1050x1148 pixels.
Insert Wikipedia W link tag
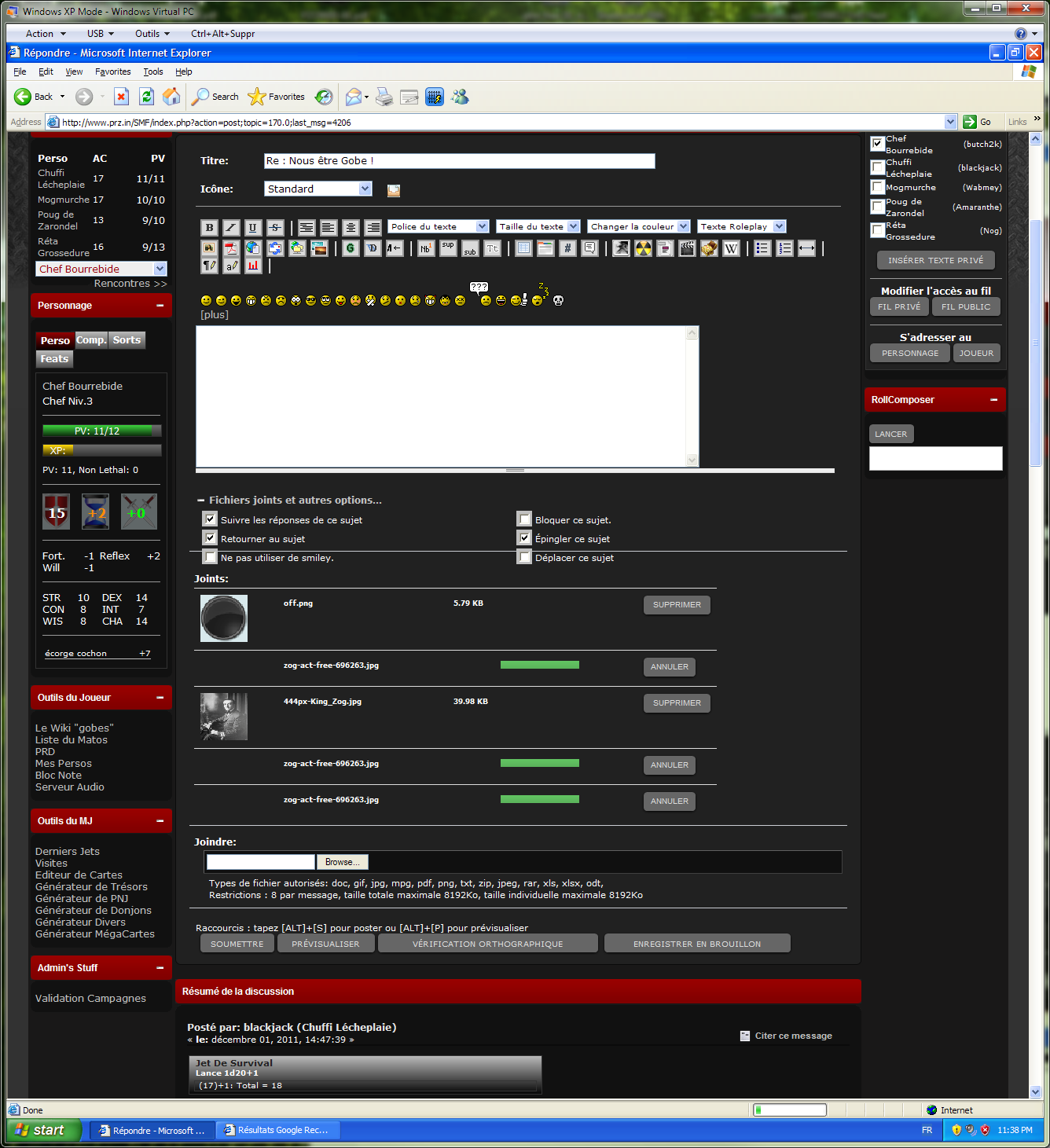pos(731,248)
